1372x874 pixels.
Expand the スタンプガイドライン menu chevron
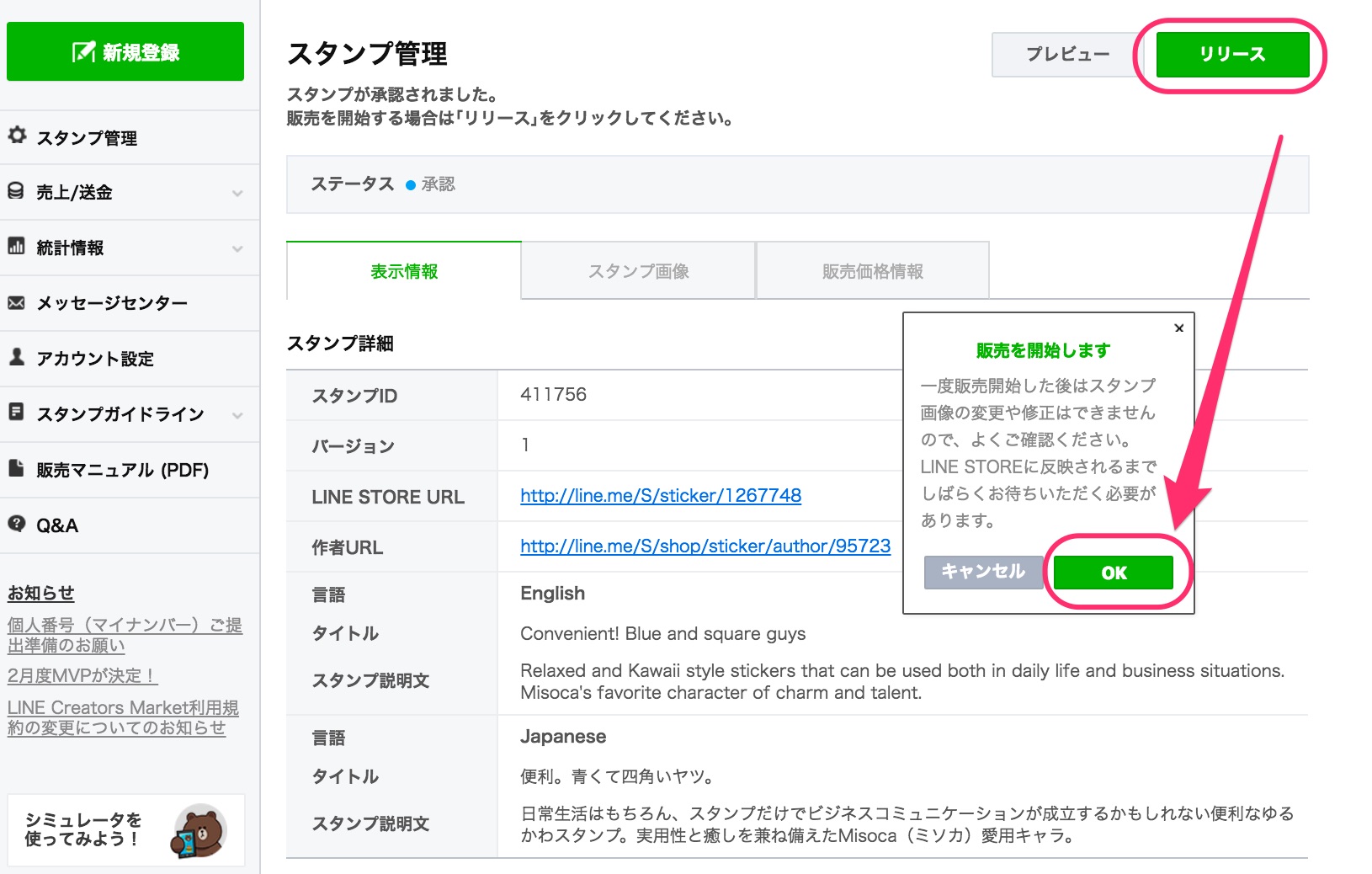[x=237, y=415]
